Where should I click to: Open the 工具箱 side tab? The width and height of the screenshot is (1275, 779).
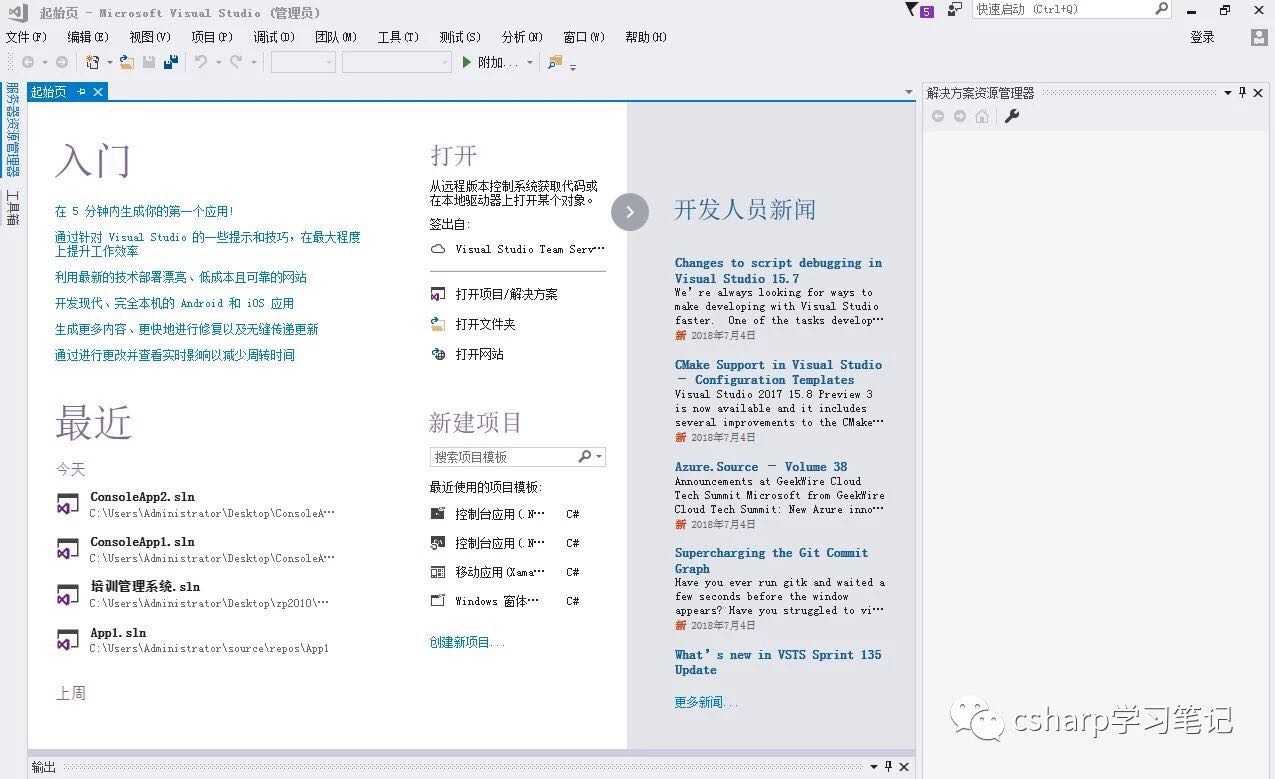[12, 207]
